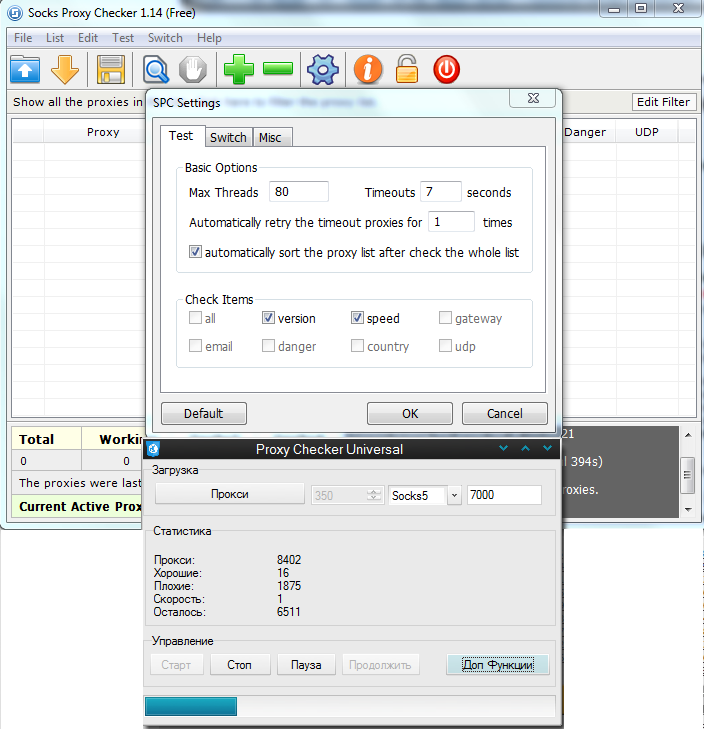Image resolution: width=704 pixels, height=729 pixels.
Task: Click blue up chevron in Proxy Checker Universal
Action: [x=525, y=448]
